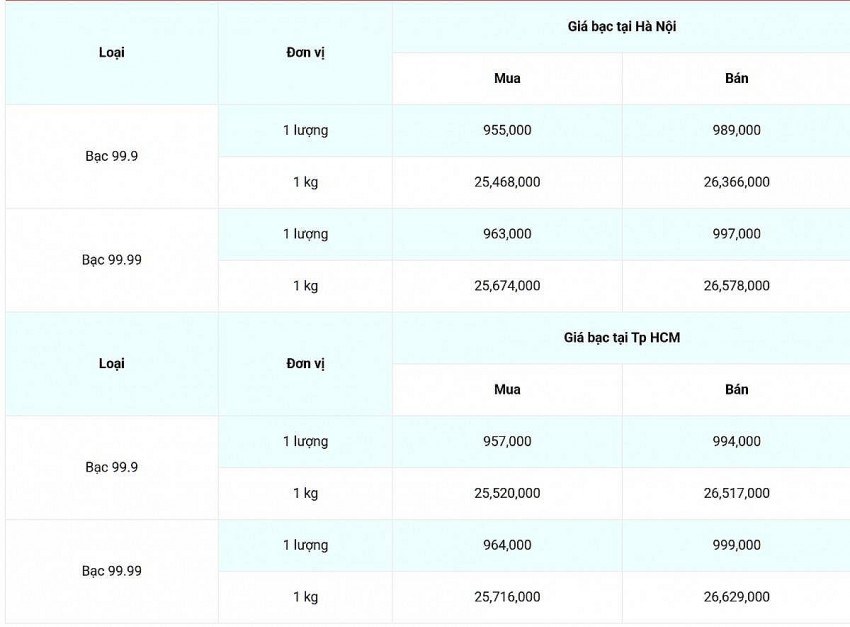Select the 997,000 sell price cell
The image size is (850, 627).
pyautogui.click(x=736, y=234)
